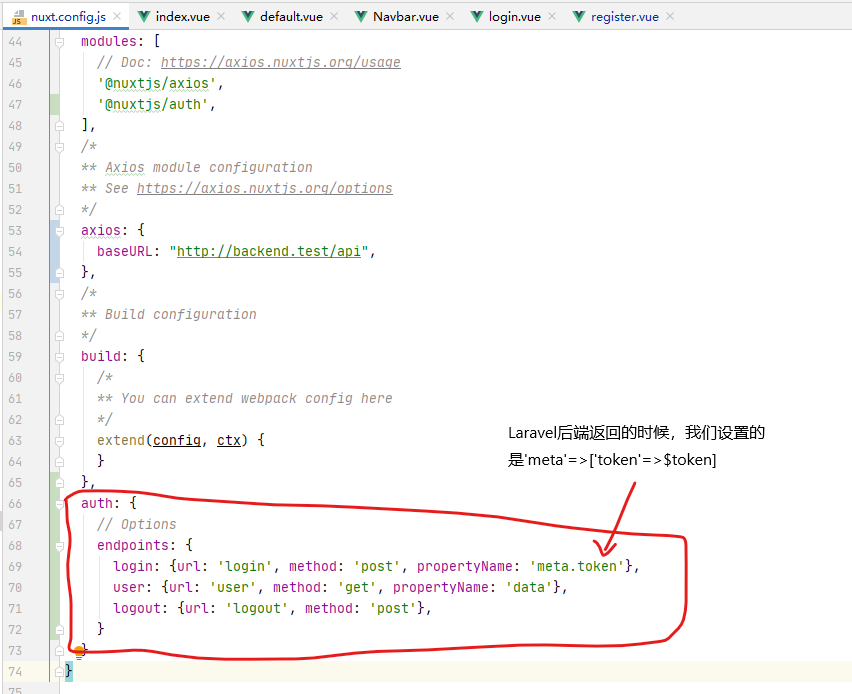This screenshot has width=852, height=694.
Task: Open the axios.nuxtjs.org/options link
Action: tap(264, 189)
